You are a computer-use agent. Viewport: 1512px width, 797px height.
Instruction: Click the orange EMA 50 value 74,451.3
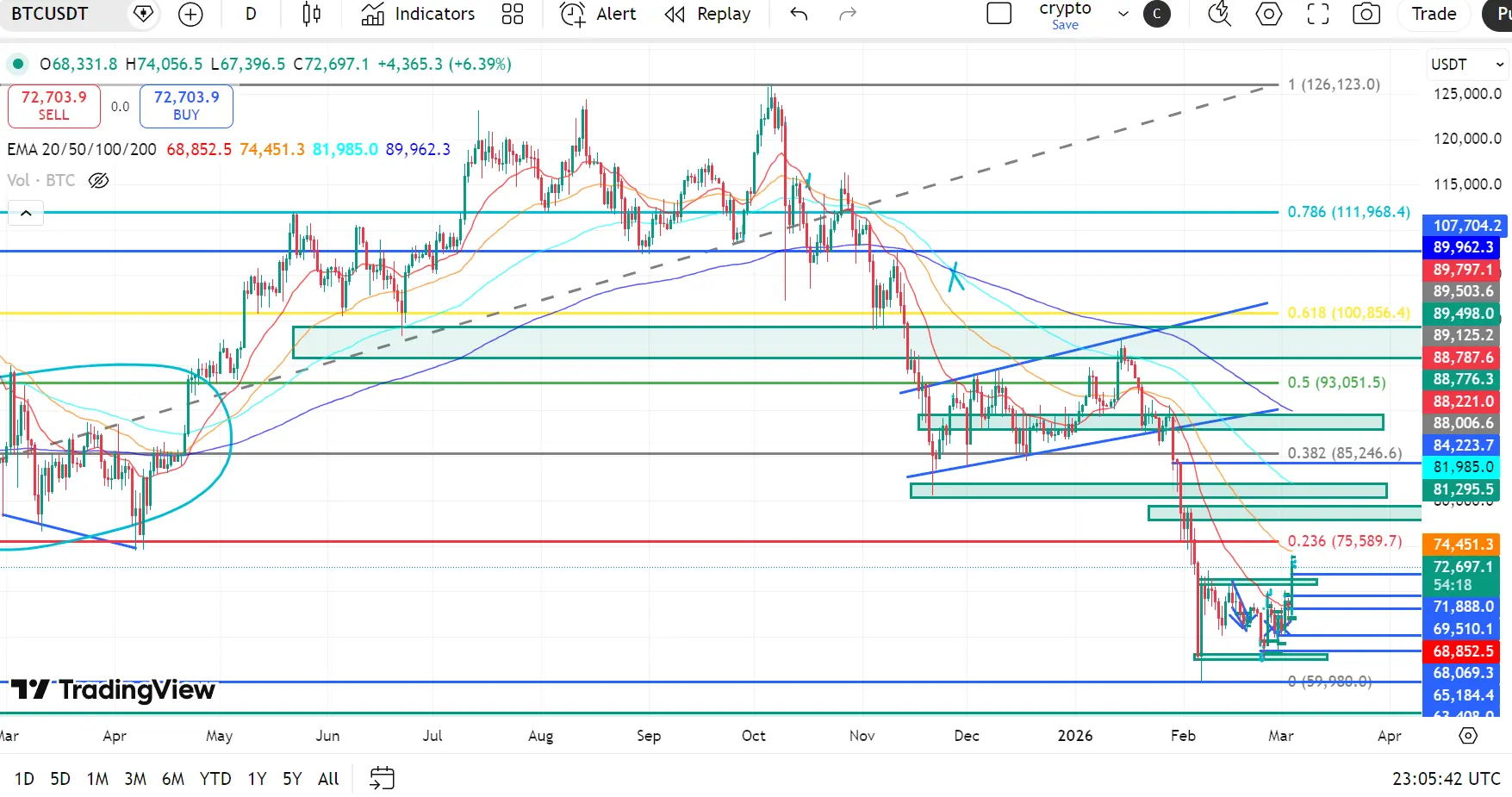pyautogui.click(x=272, y=149)
